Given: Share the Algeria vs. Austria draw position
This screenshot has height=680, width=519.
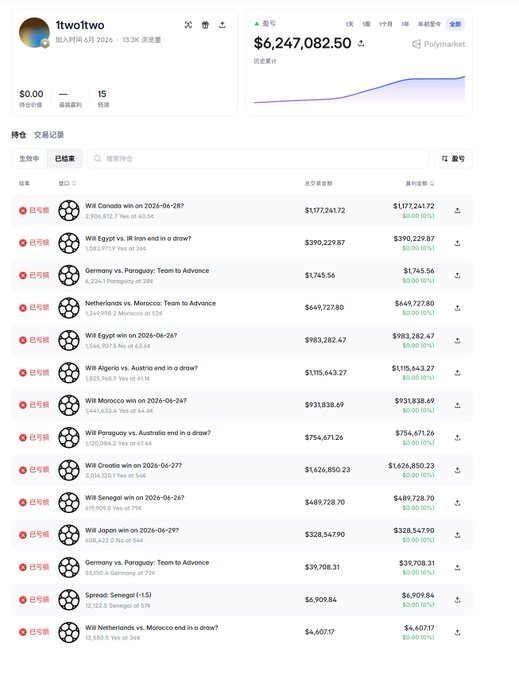Looking at the screenshot, I should (457, 373).
